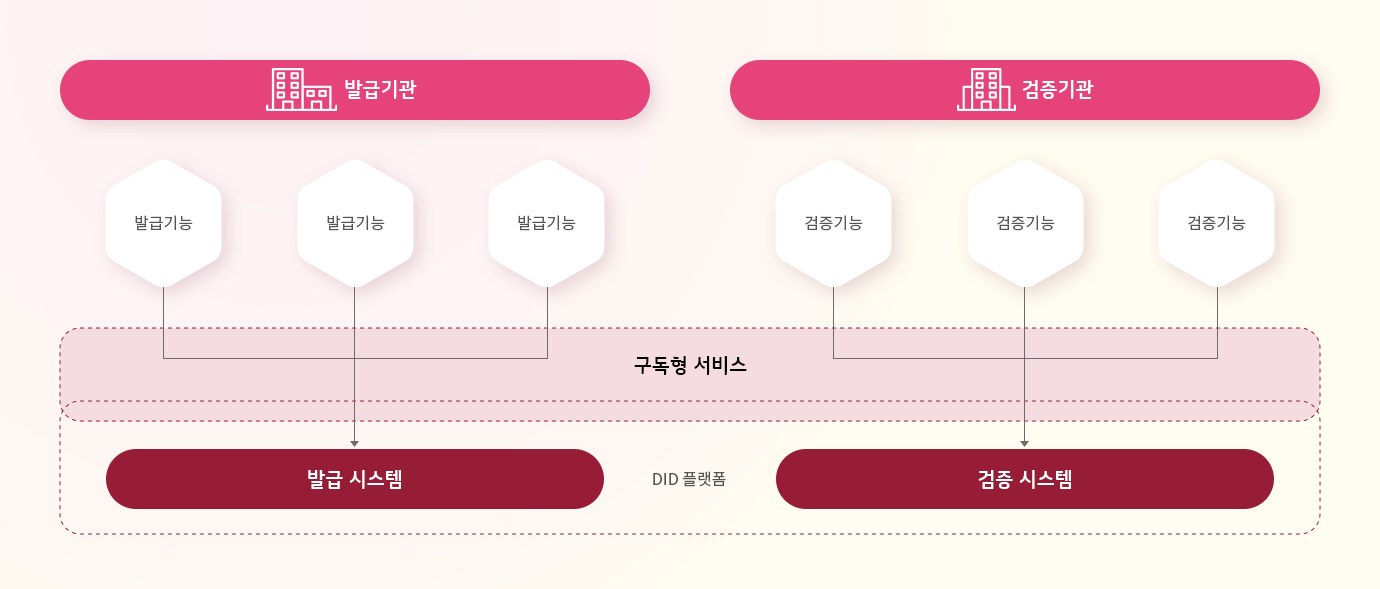This screenshot has width=1380, height=589.
Task: Click the building icon beside 검증기관
Action: click(x=986, y=89)
